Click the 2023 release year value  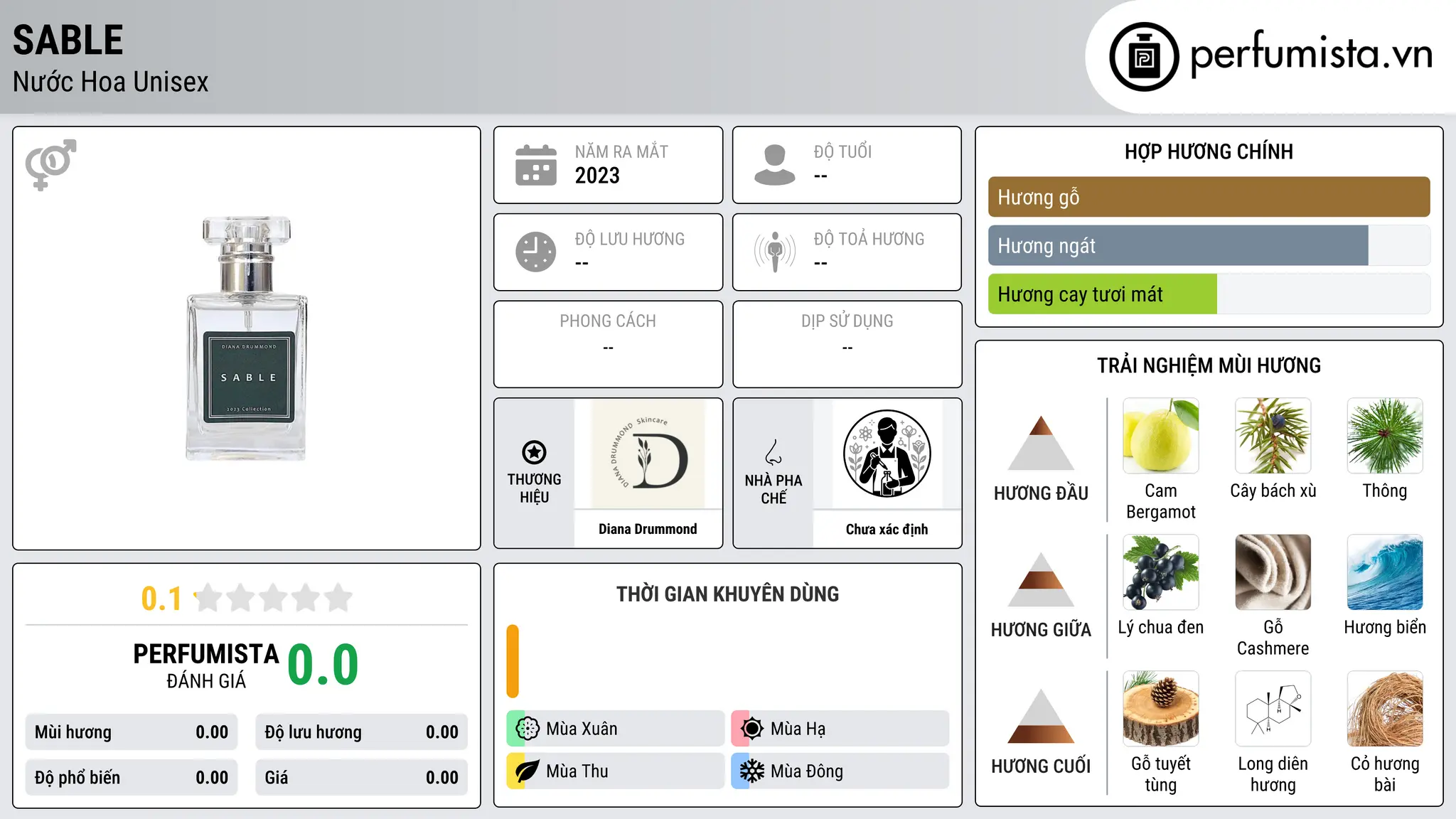[x=597, y=176]
